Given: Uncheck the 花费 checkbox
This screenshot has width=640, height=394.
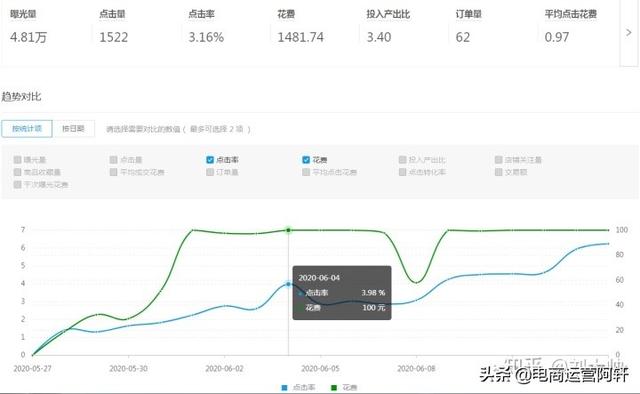Looking at the screenshot, I should [306, 160].
